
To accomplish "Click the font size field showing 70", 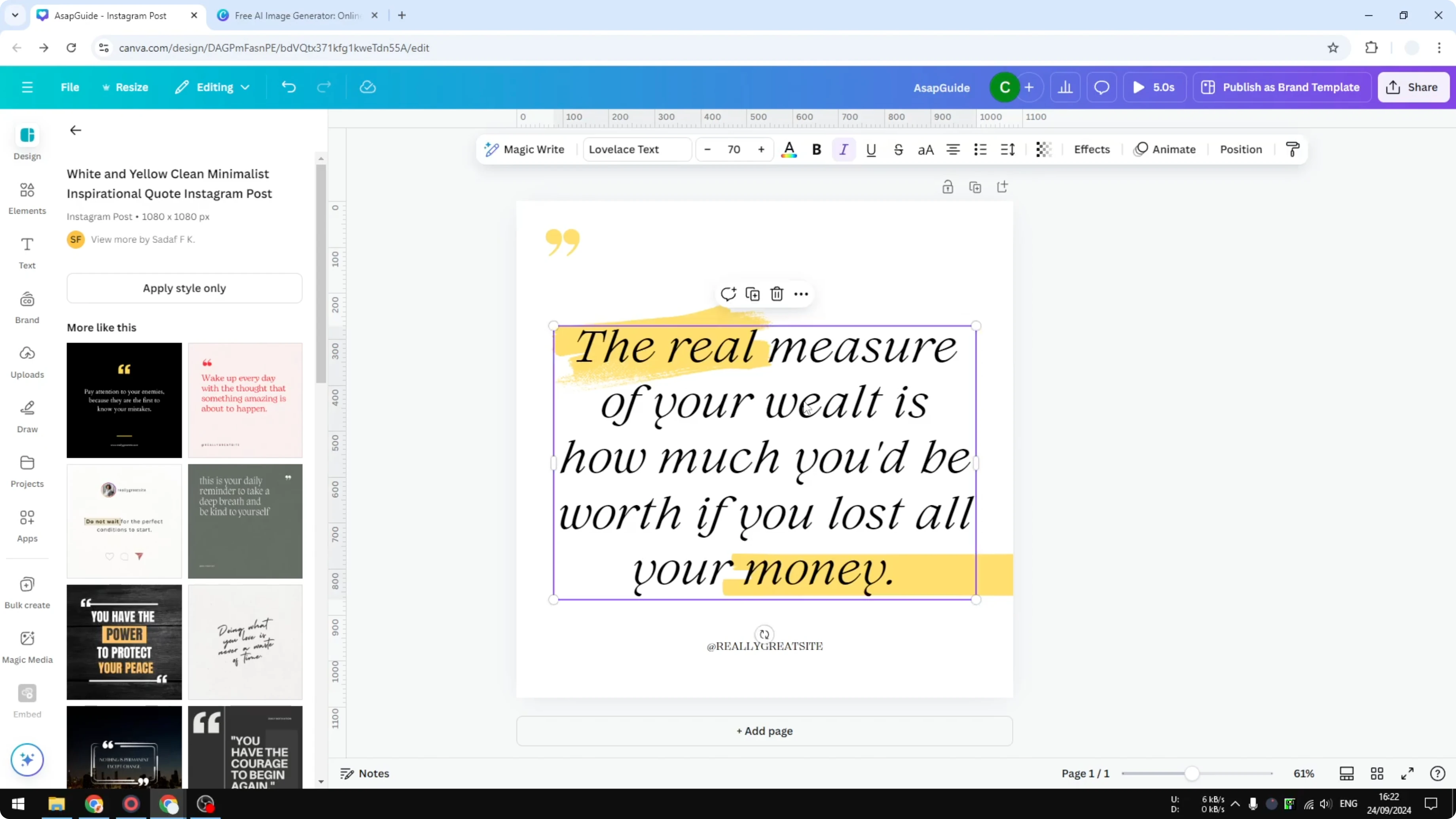I will click(734, 150).
